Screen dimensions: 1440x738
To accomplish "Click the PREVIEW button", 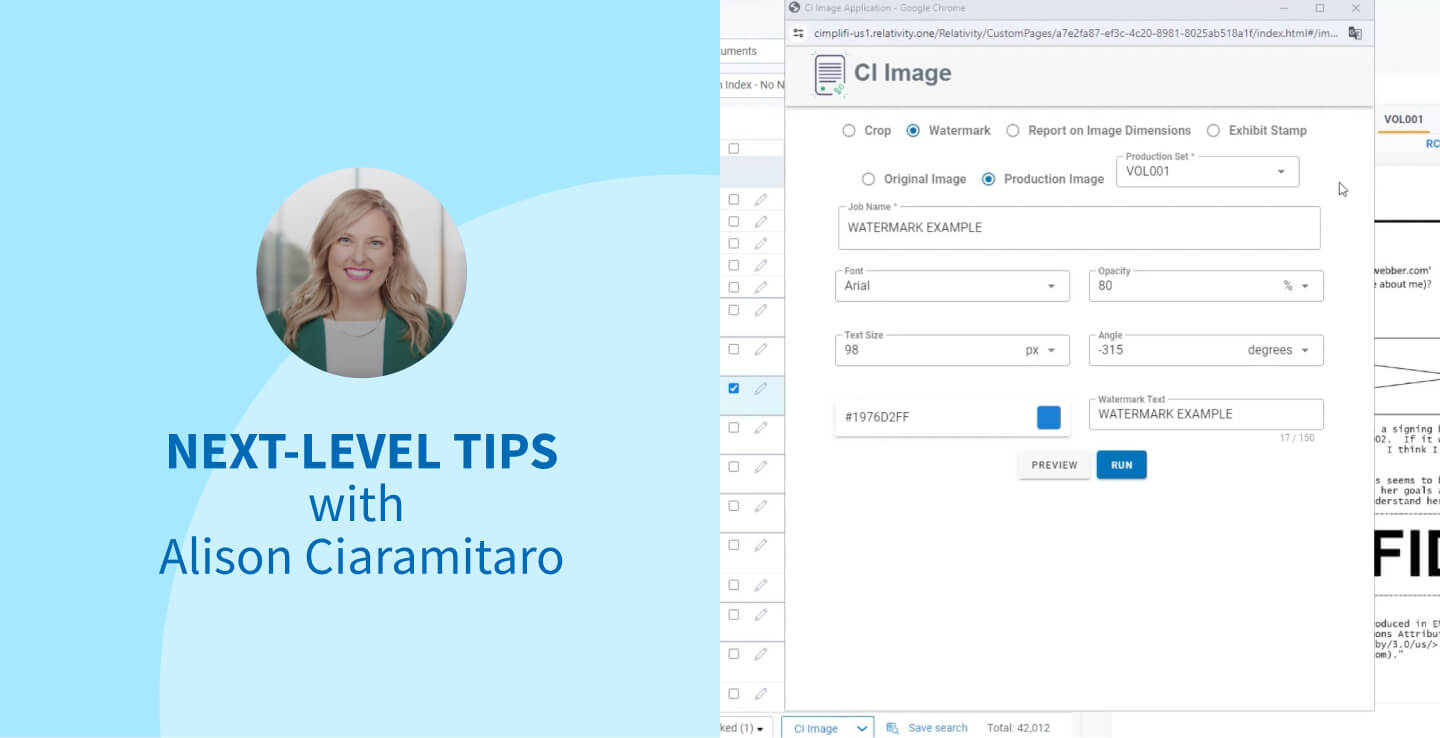I will coord(1054,465).
